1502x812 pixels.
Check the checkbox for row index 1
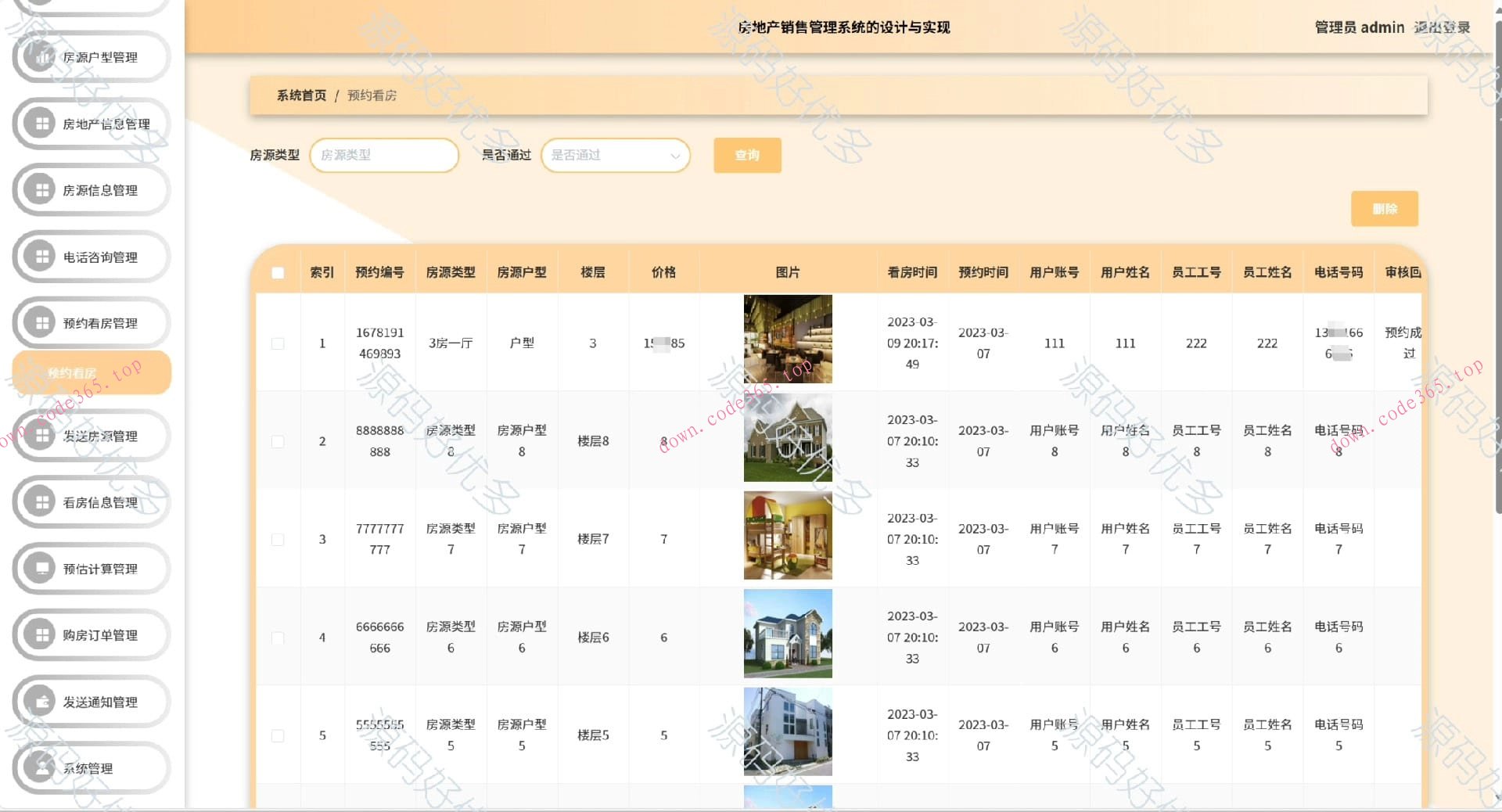pyautogui.click(x=278, y=343)
